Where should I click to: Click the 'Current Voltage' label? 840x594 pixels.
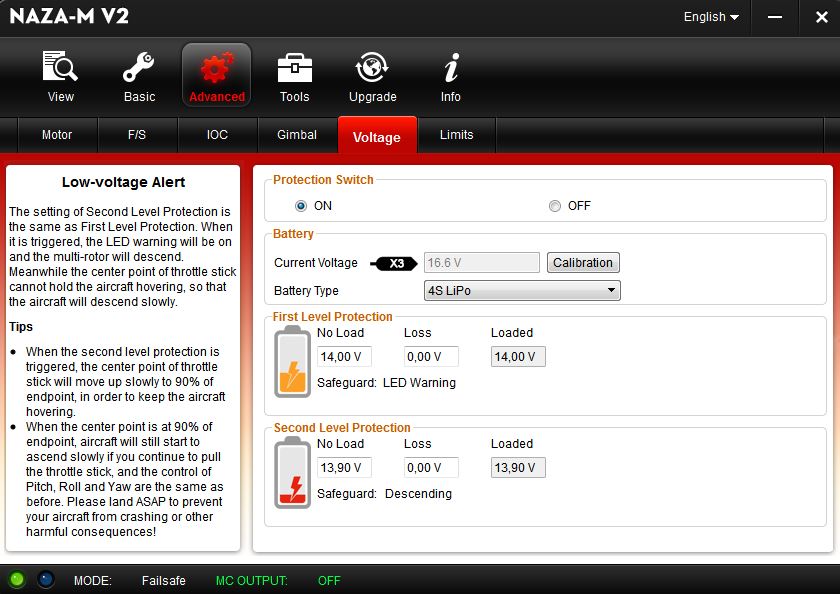click(316, 263)
